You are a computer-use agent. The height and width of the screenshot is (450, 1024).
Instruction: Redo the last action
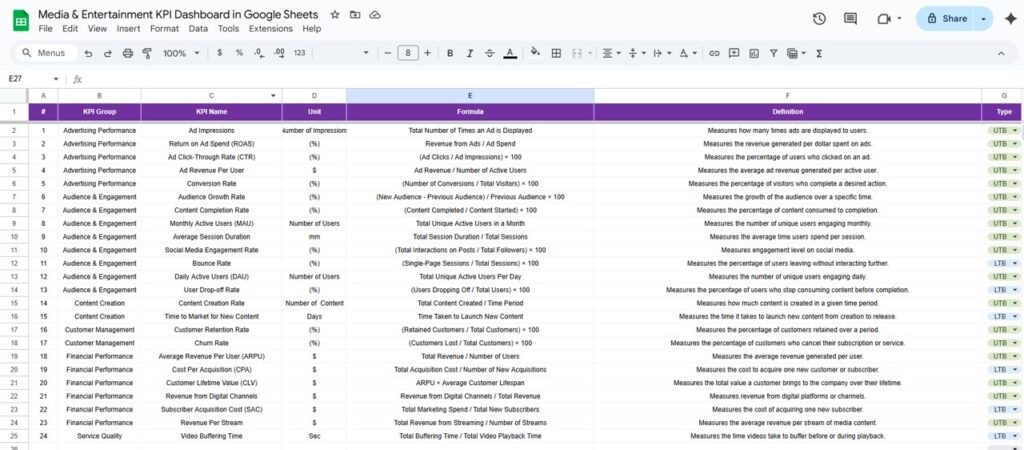[108, 54]
